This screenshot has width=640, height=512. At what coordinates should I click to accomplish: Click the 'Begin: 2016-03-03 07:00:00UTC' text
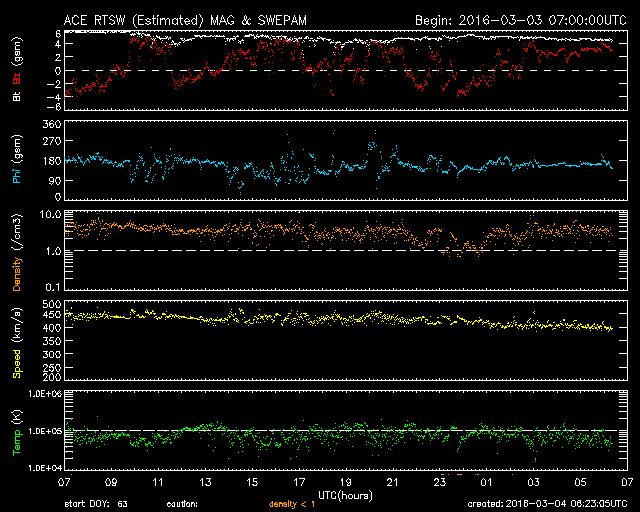(x=521, y=20)
